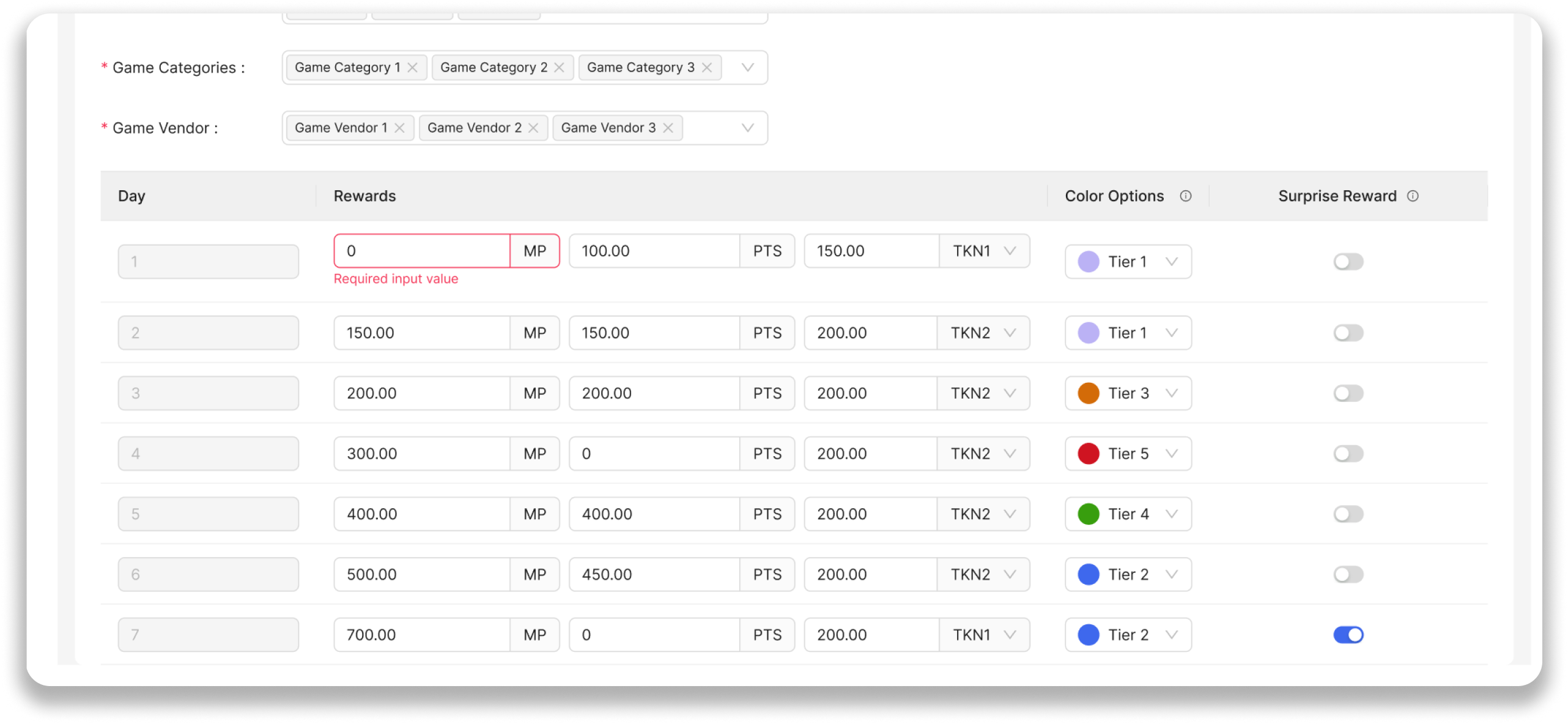1568x724 pixels.
Task: Remove the Game Vendor 1 tag
Action: click(399, 128)
